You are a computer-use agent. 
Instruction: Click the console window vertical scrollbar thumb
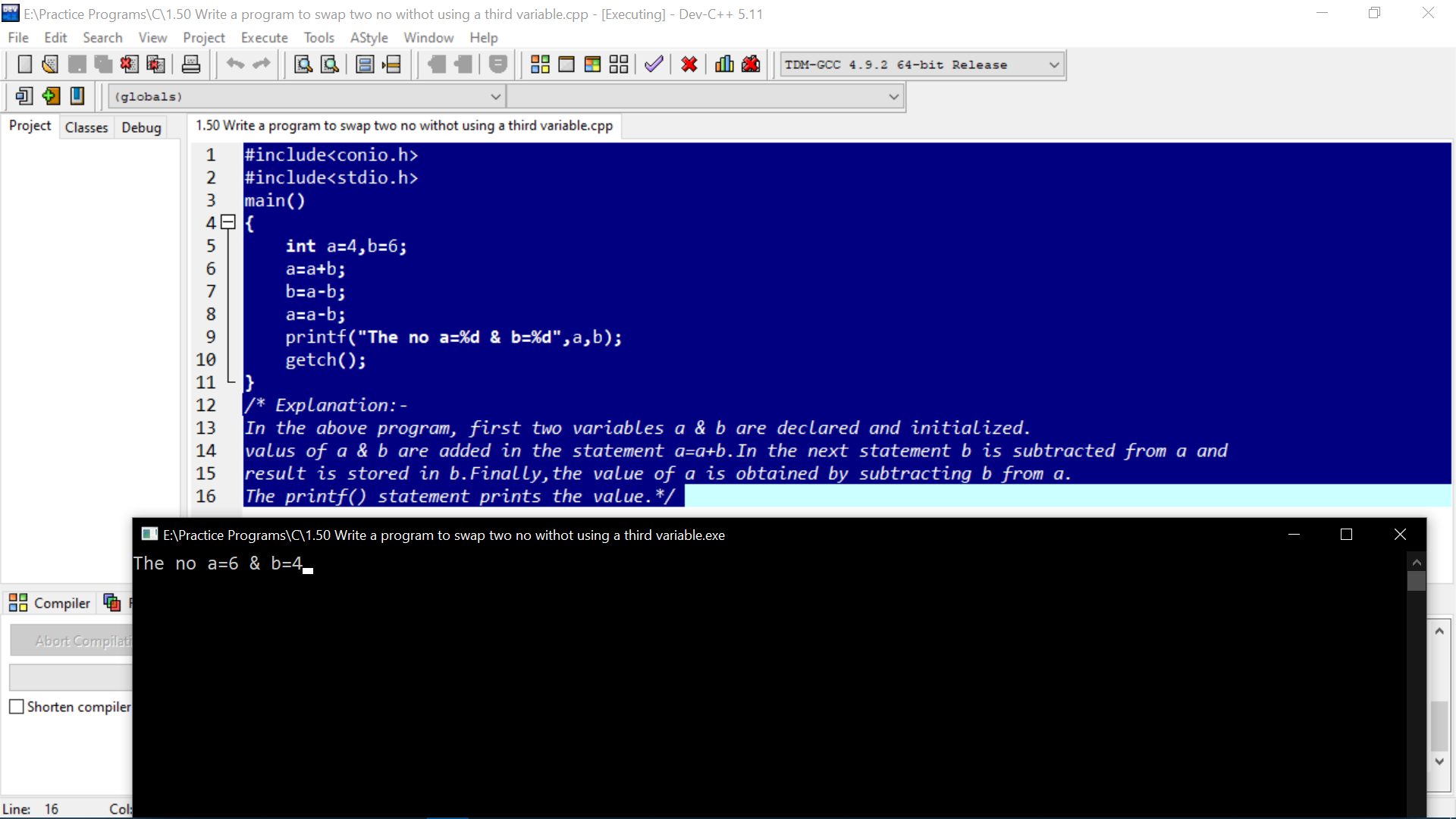tap(1416, 581)
